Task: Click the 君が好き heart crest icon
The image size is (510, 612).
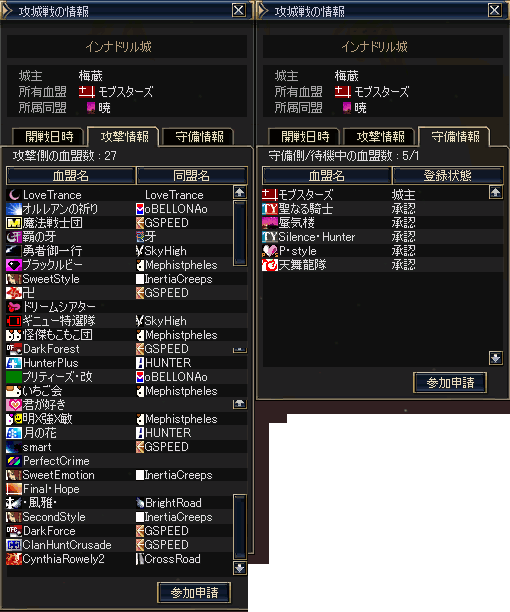Action: coord(14,405)
